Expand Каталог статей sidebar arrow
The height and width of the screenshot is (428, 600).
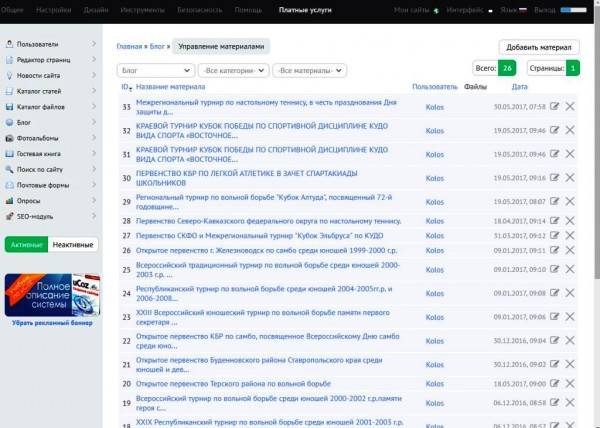(94, 91)
